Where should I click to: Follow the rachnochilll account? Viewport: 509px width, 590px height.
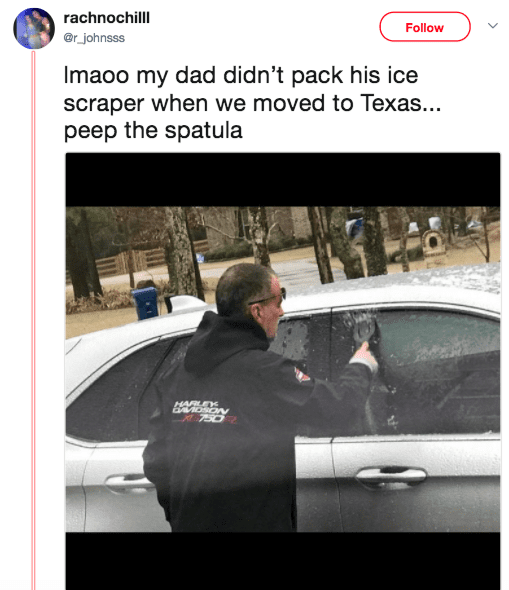(425, 27)
